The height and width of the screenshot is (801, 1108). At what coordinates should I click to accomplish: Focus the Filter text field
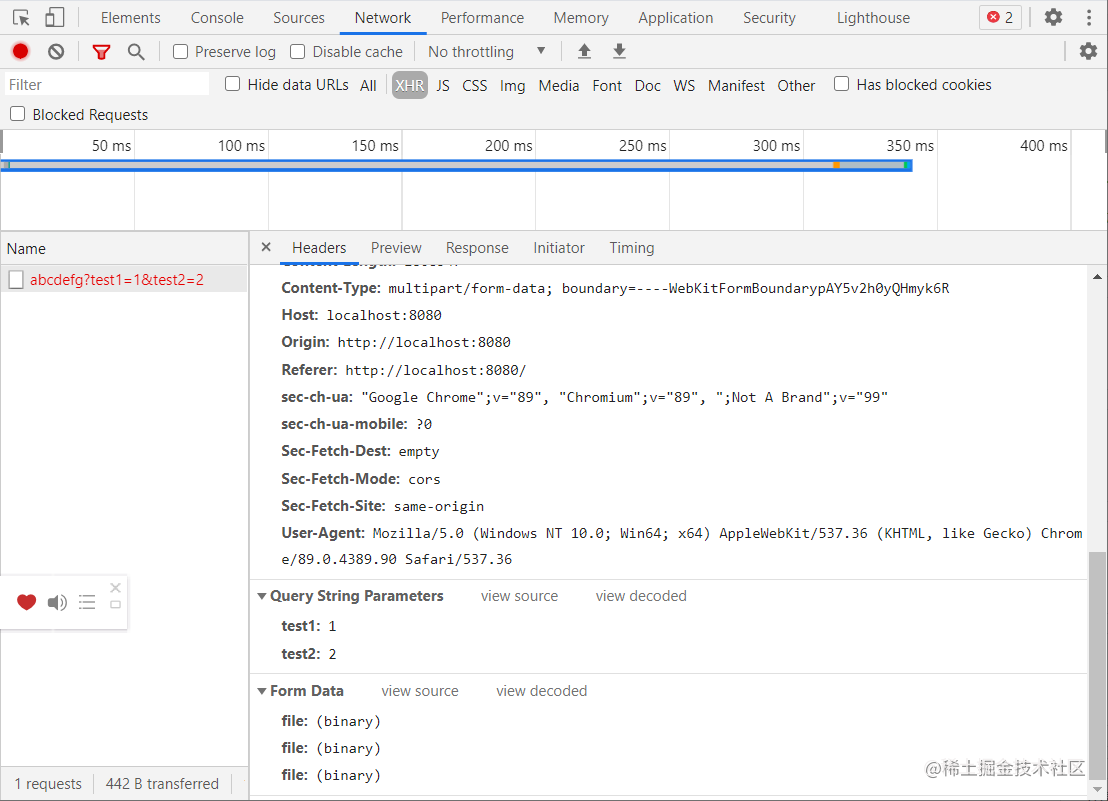point(107,84)
